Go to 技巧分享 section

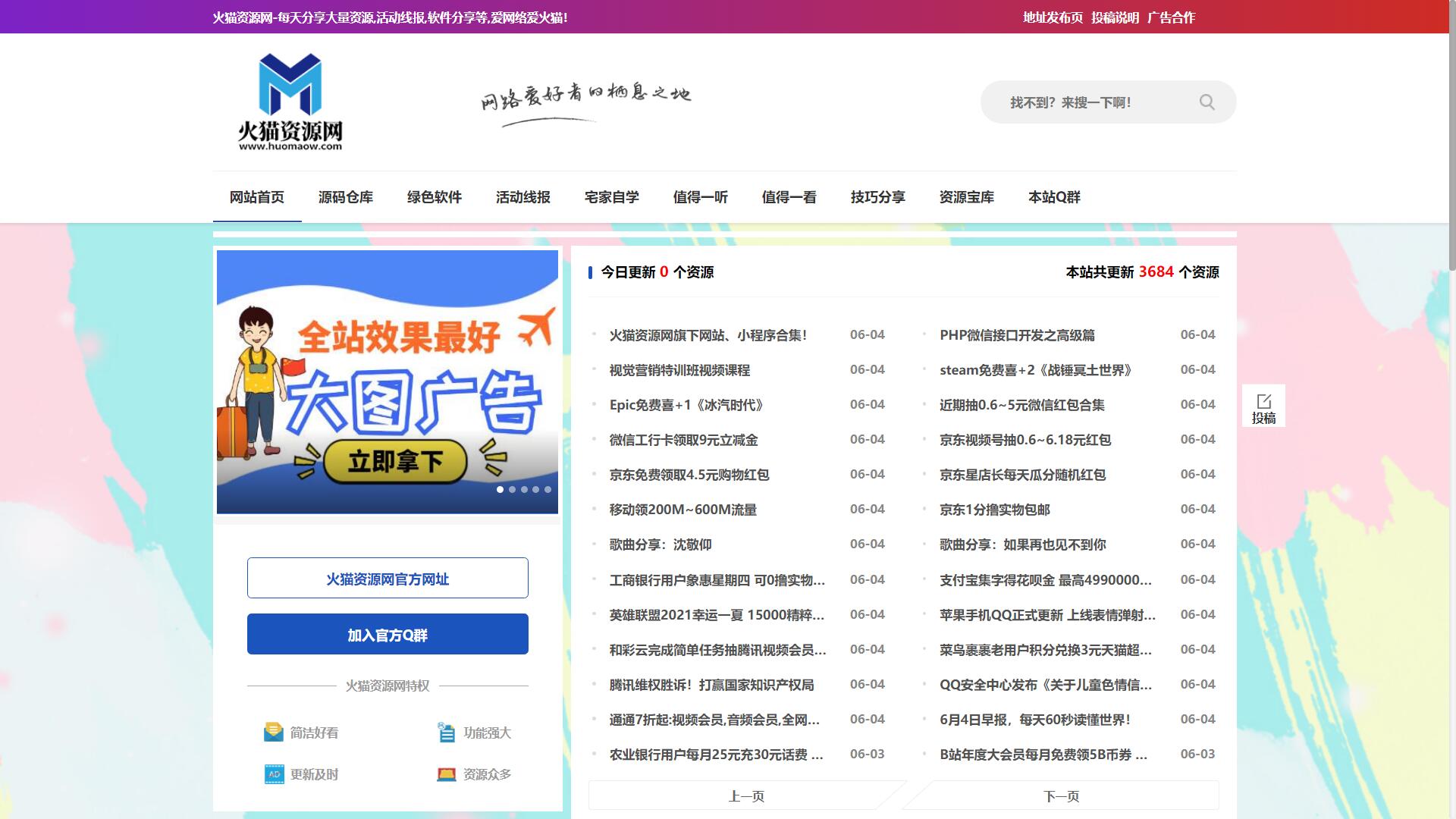[878, 197]
